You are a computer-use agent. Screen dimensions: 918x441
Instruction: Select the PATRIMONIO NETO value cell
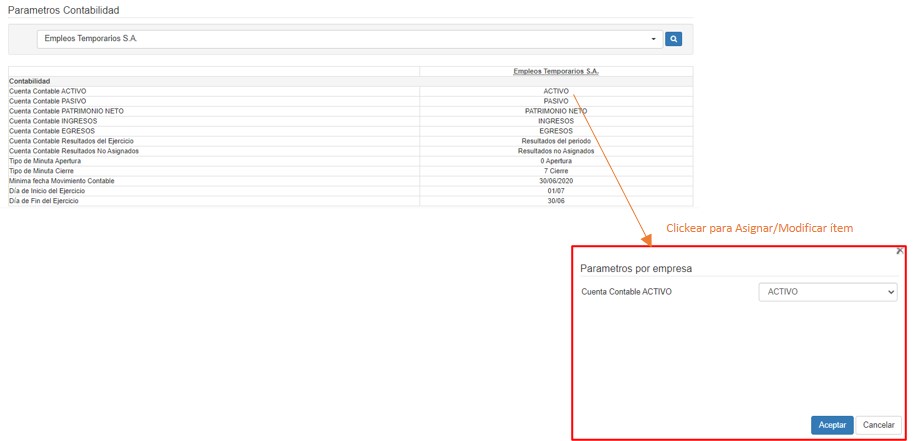coord(556,111)
